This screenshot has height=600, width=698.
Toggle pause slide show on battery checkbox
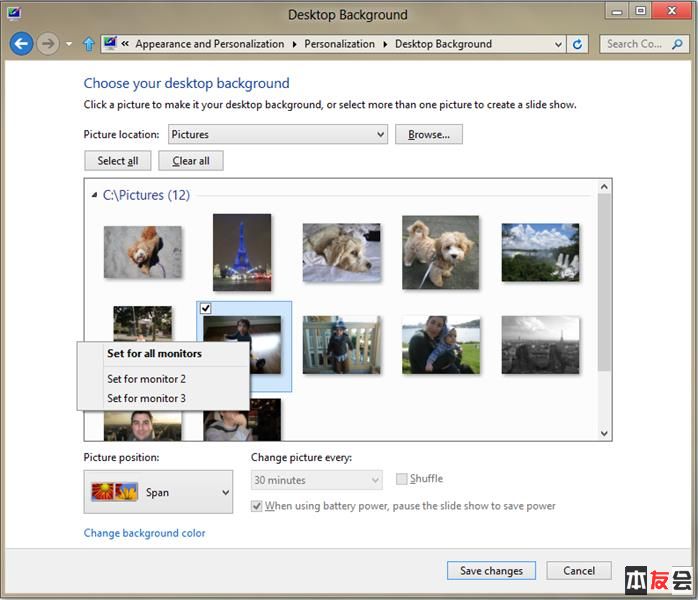pos(256,506)
